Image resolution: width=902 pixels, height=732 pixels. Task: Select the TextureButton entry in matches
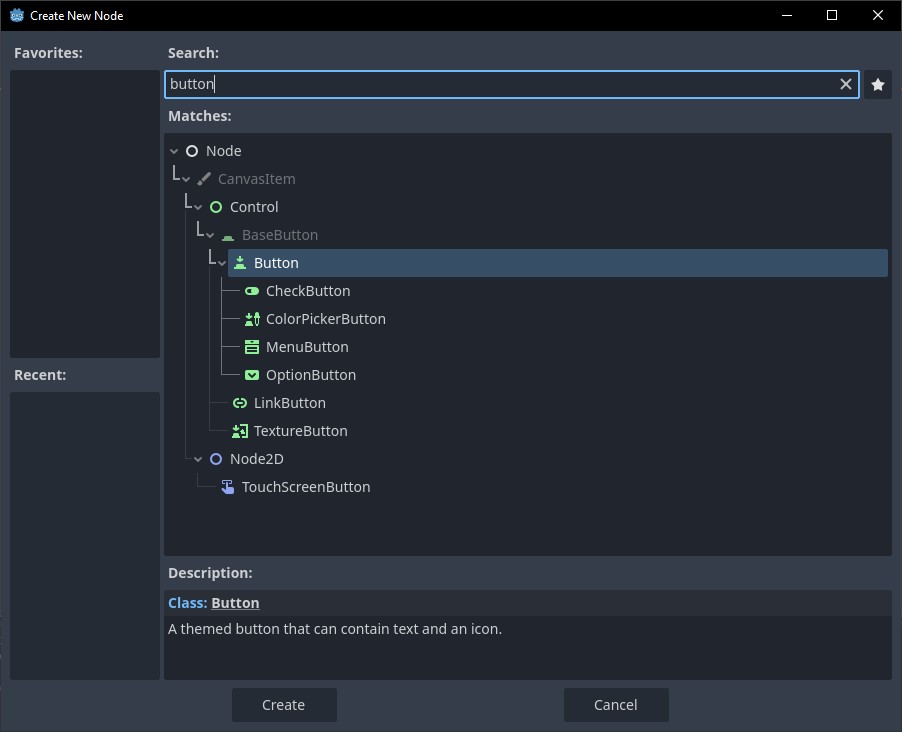pyautogui.click(x=300, y=431)
